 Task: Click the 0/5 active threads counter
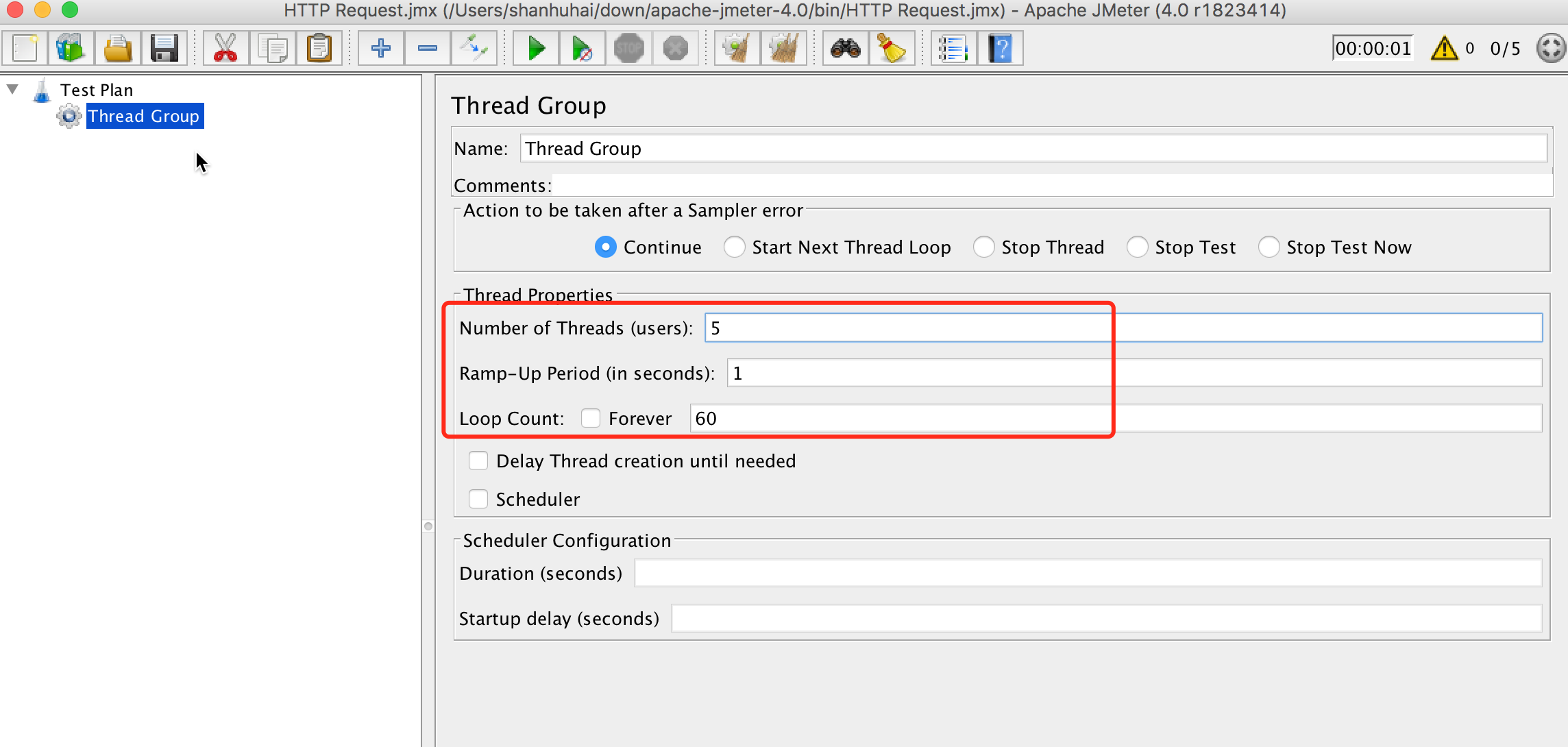1505,49
